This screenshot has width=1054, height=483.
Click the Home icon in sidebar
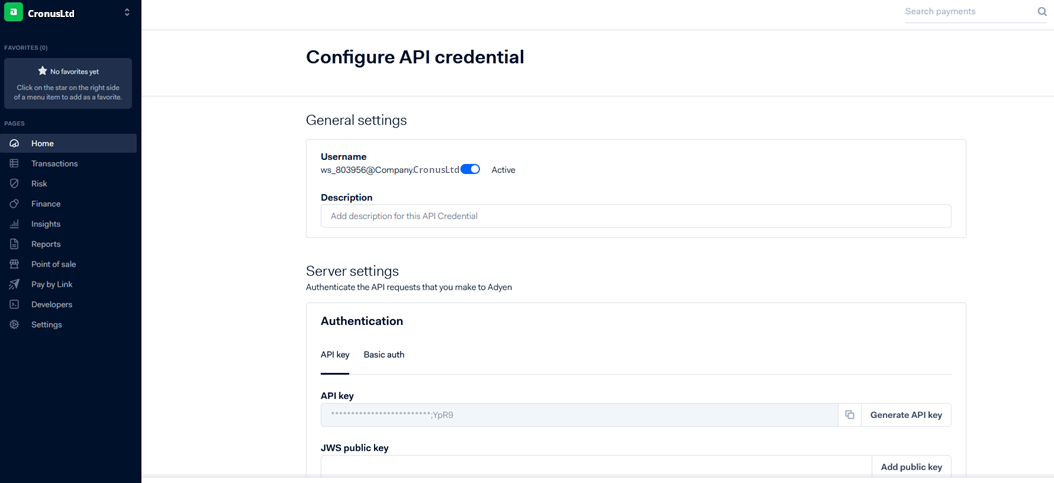pos(14,144)
